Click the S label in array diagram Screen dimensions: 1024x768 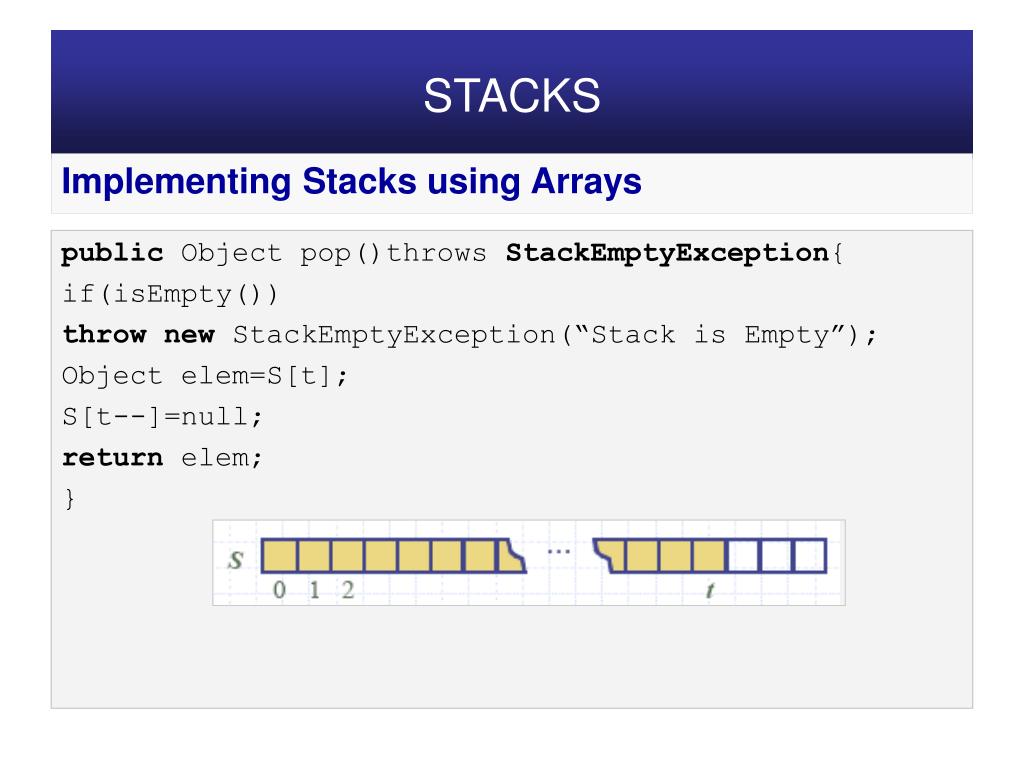(236, 560)
